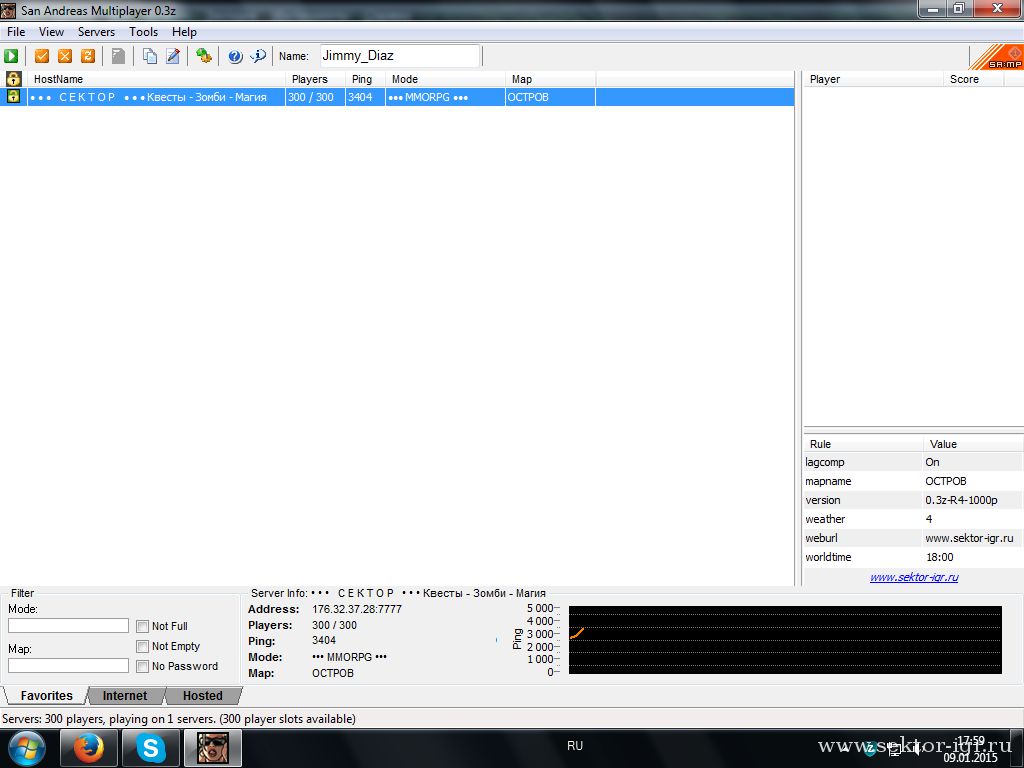
Task: Click the mapname rule row
Action: click(913, 481)
